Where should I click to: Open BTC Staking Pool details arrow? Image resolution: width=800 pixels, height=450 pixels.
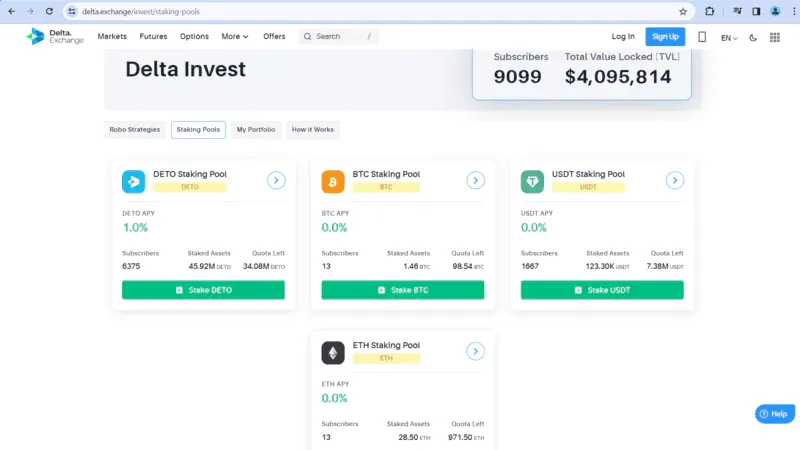(476, 180)
